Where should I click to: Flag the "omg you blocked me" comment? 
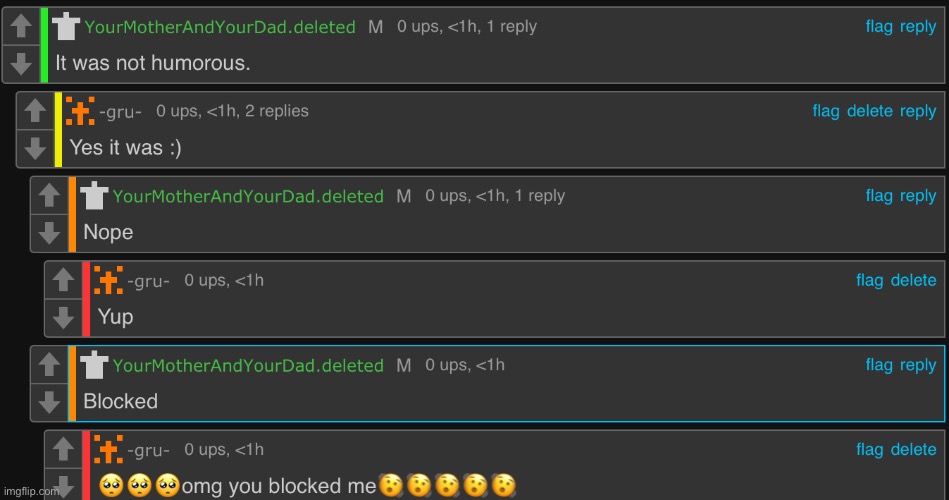tap(869, 450)
